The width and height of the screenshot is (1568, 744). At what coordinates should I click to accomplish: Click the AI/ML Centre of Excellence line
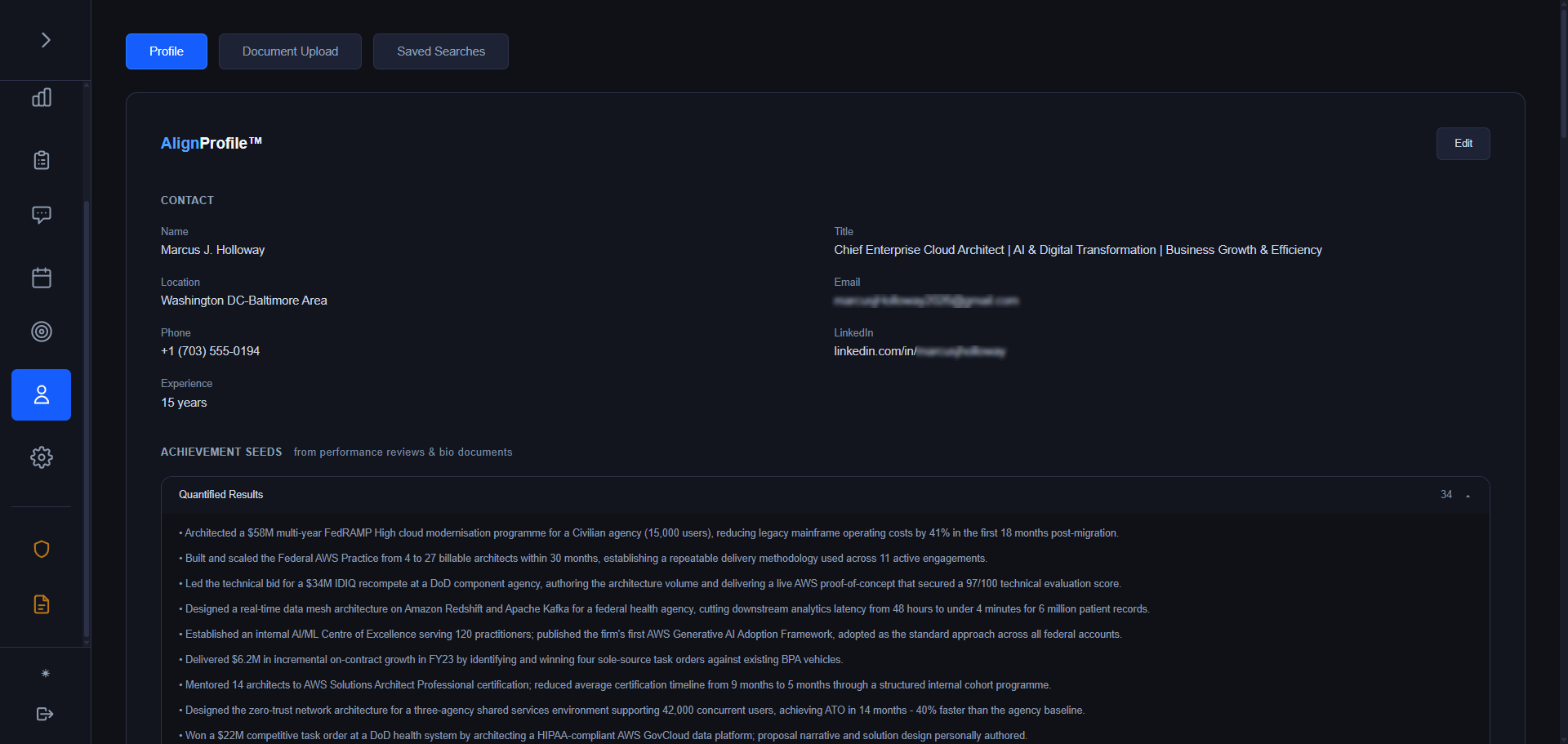(651, 635)
